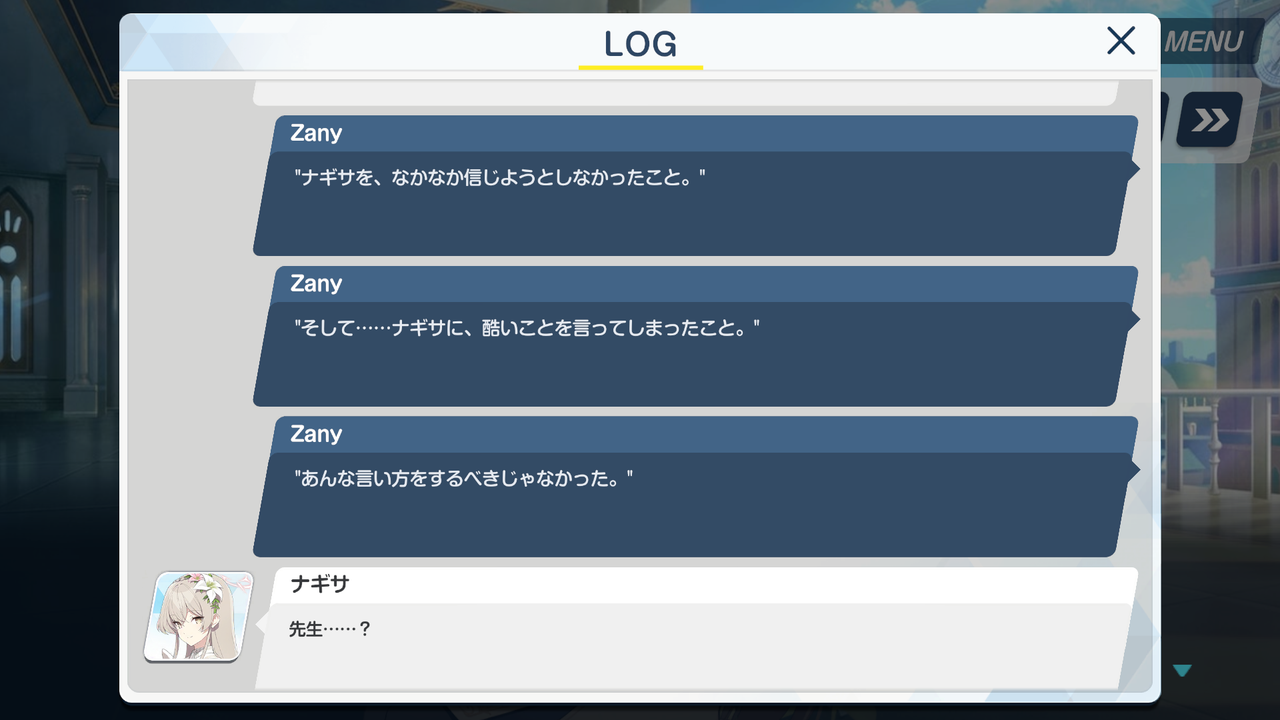
Task: Click the double-arrow skip icon
Action: click(1210, 121)
